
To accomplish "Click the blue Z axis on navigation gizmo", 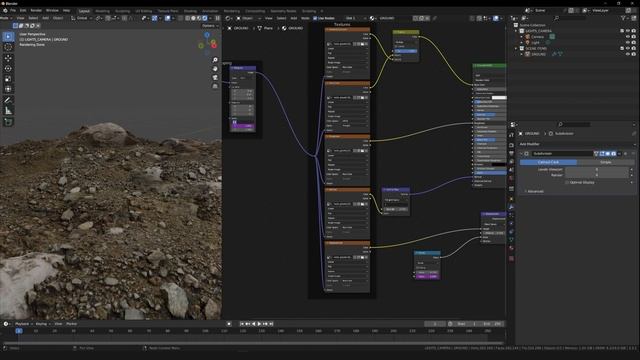I will tap(207, 35).
